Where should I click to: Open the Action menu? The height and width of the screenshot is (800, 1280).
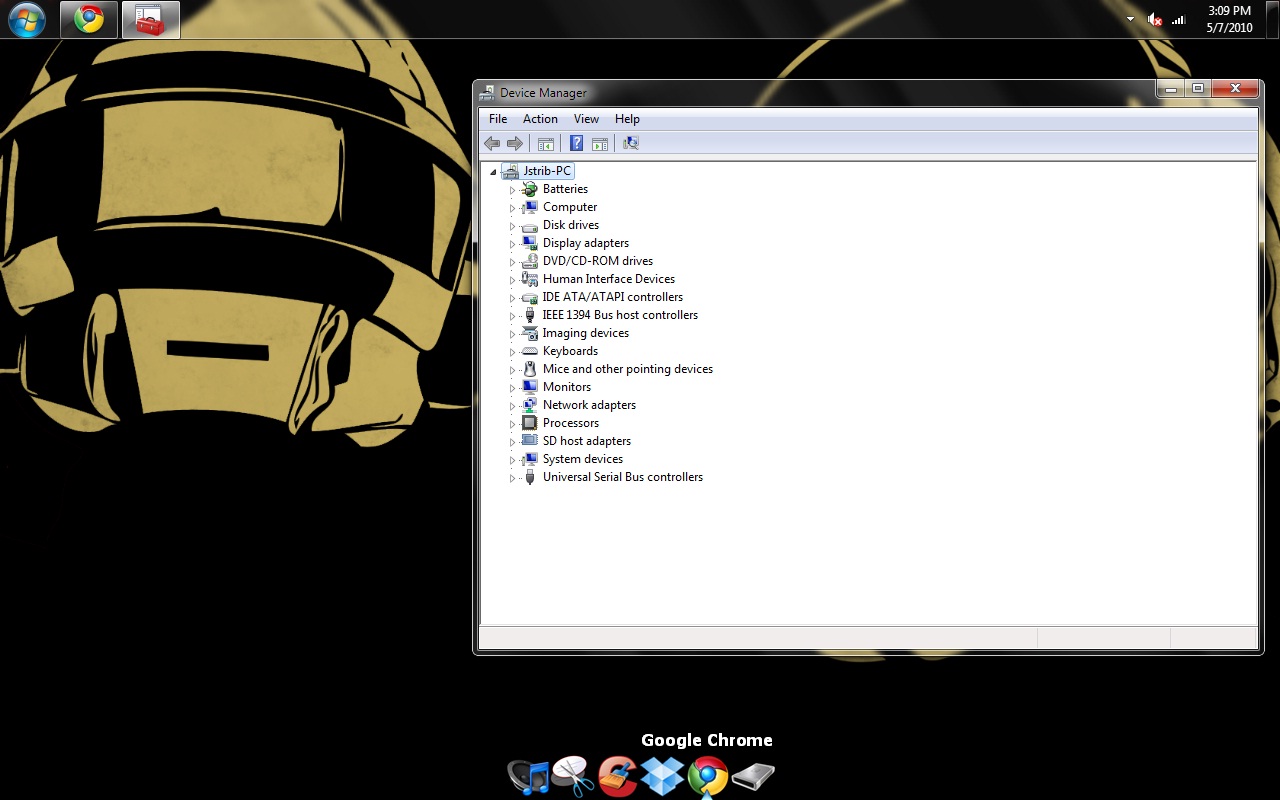pyautogui.click(x=540, y=119)
